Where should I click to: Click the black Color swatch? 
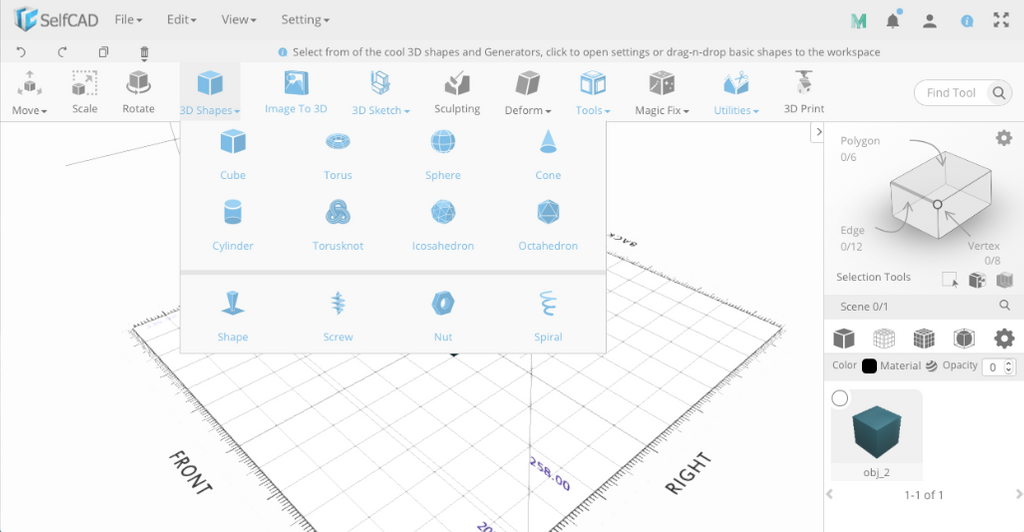tap(869, 366)
